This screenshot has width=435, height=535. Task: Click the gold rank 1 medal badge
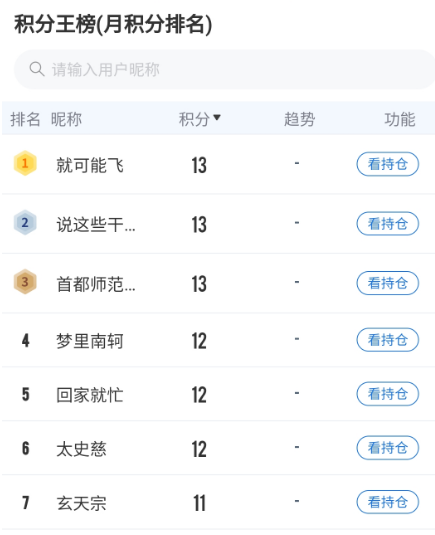pos(25,163)
